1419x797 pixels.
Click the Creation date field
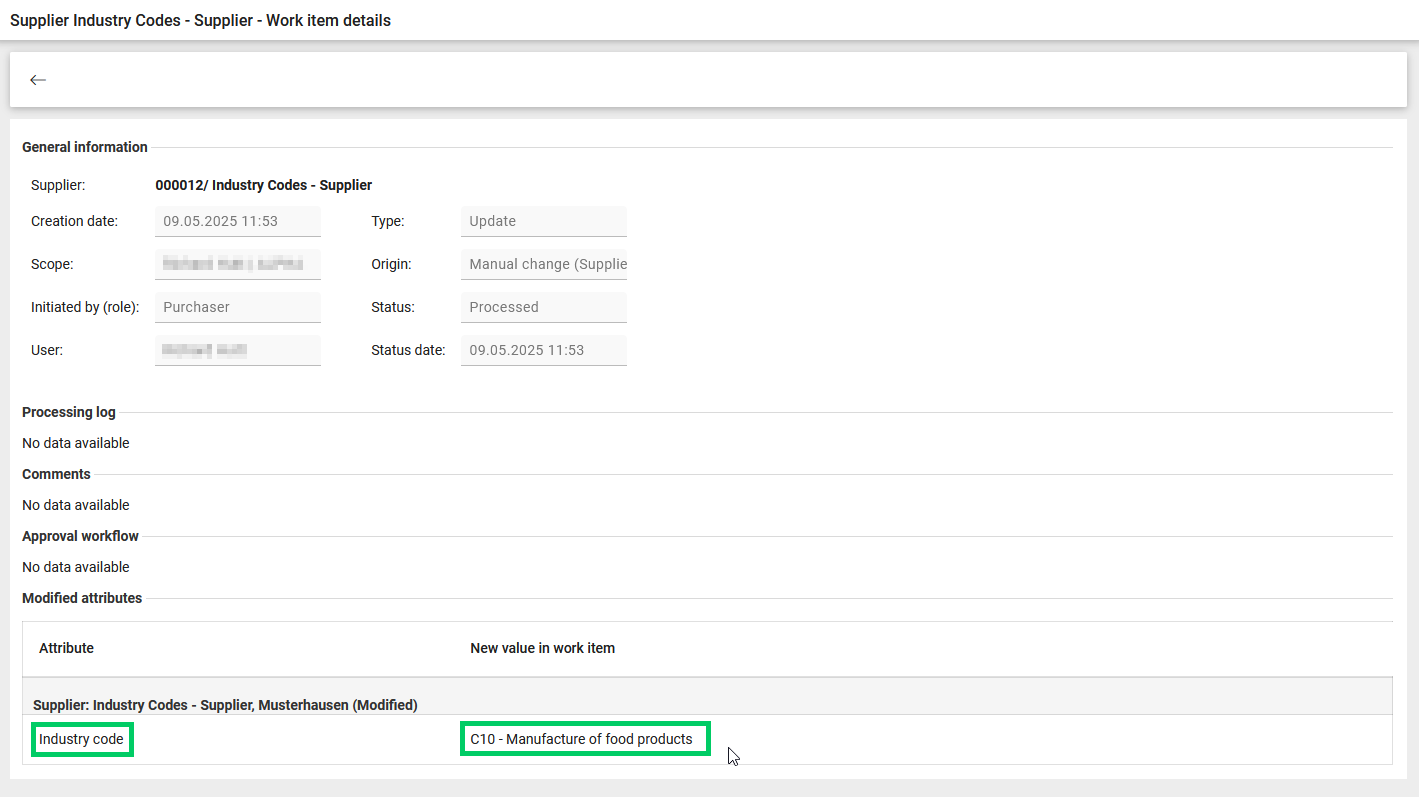(237, 221)
